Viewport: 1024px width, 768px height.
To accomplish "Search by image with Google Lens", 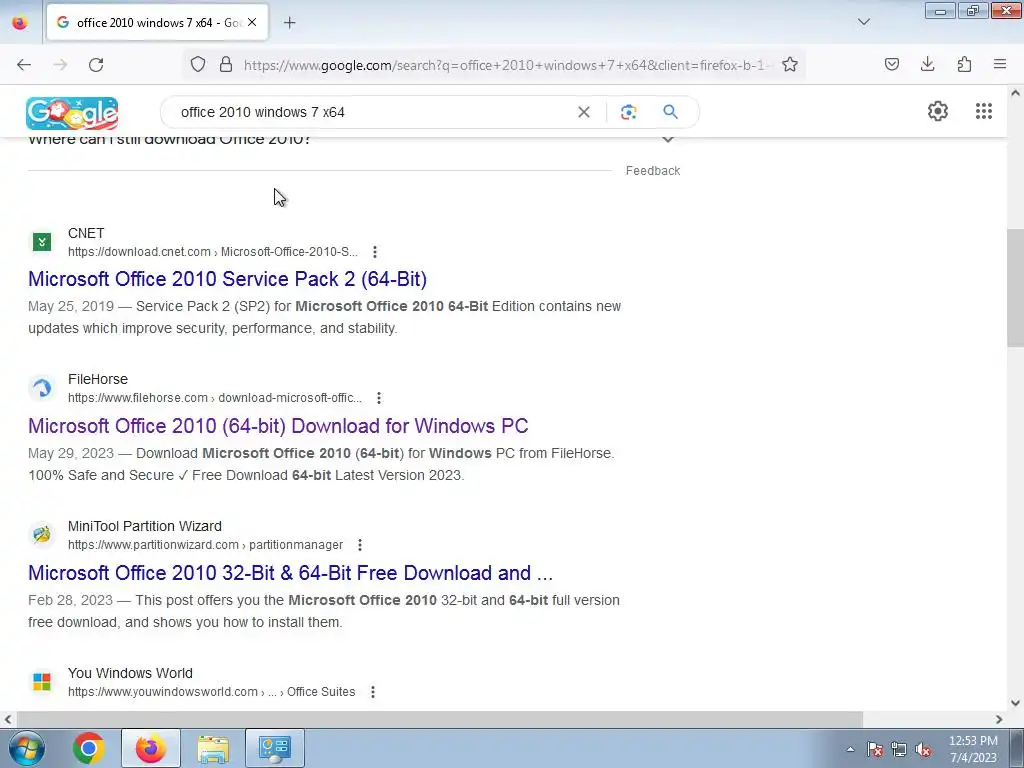I will [628, 112].
